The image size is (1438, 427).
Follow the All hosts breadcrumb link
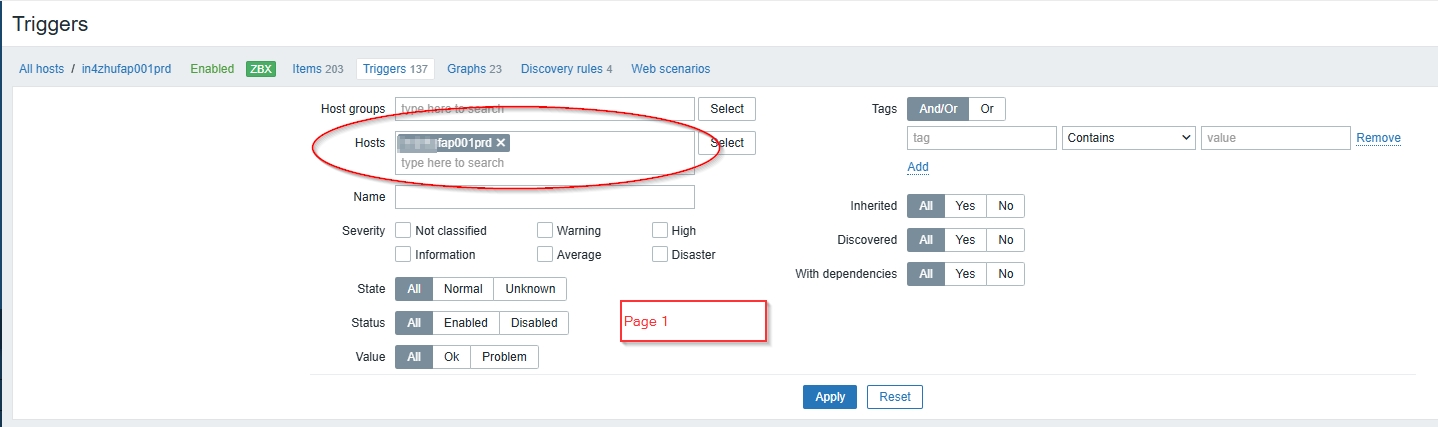click(41, 69)
